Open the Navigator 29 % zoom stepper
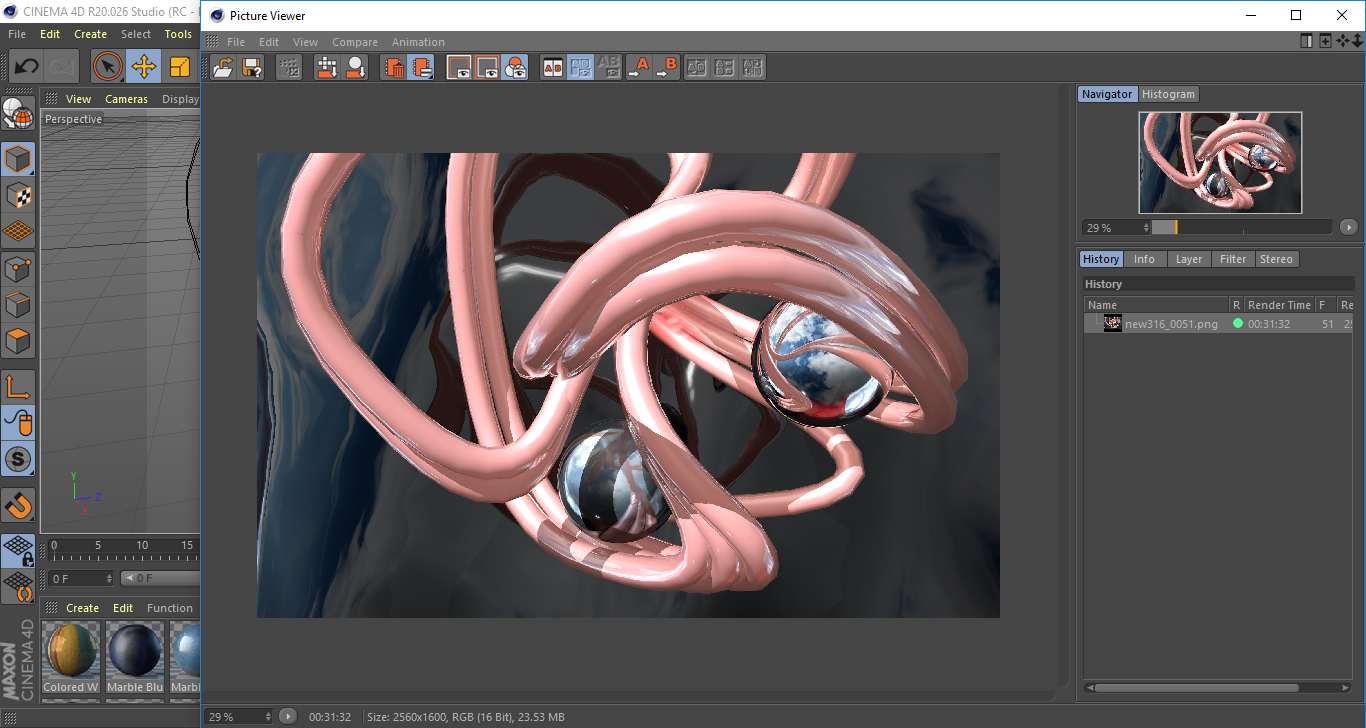Viewport: 1366px width, 728px height. coord(1146,228)
